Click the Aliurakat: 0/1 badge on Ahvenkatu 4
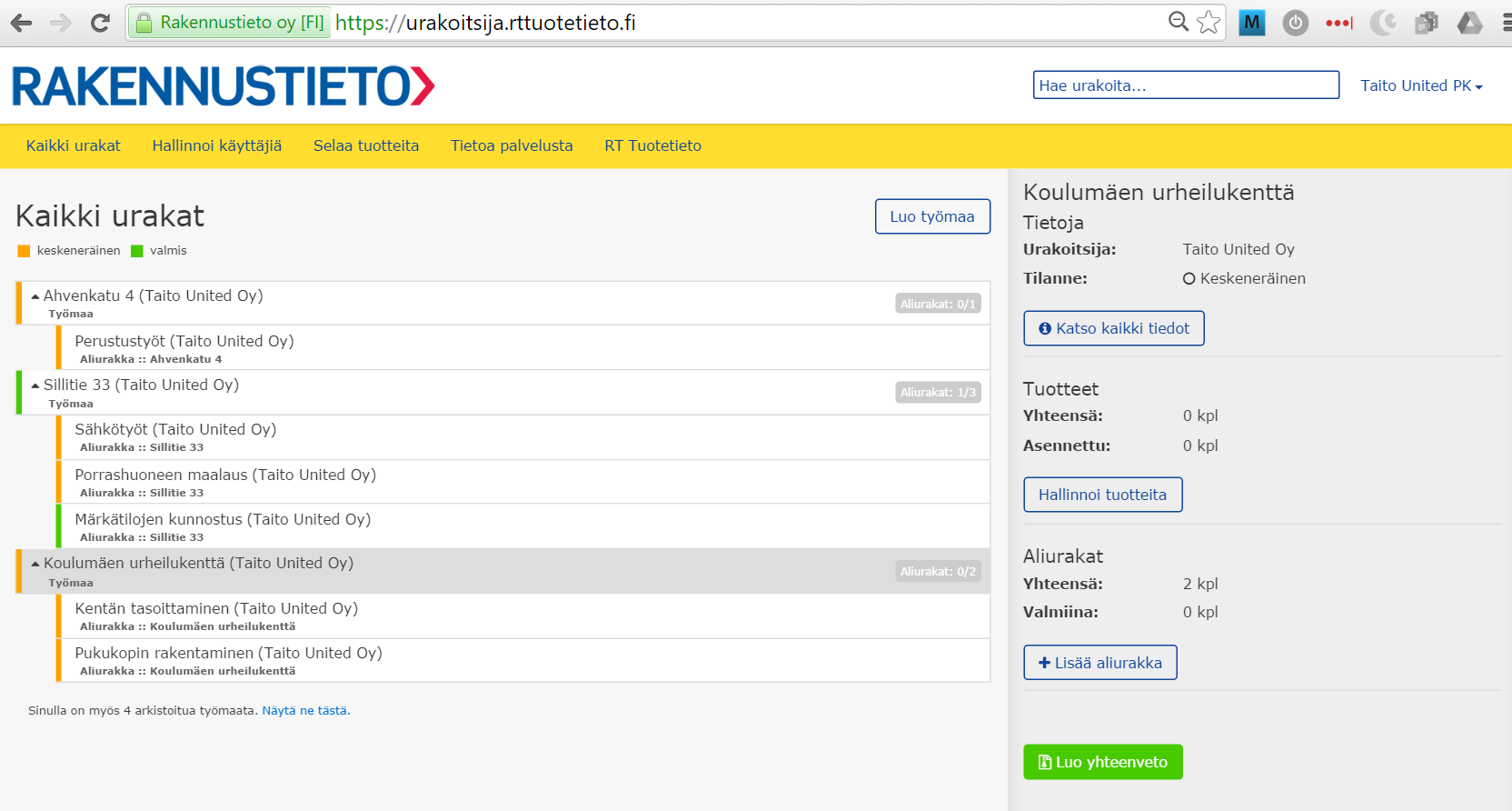 (x=938, y=304)
